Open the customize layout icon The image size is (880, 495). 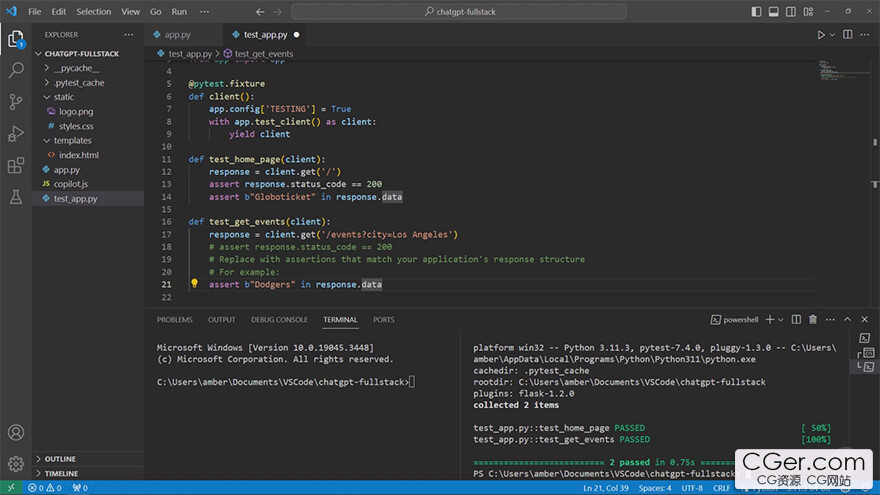[808, 12]
